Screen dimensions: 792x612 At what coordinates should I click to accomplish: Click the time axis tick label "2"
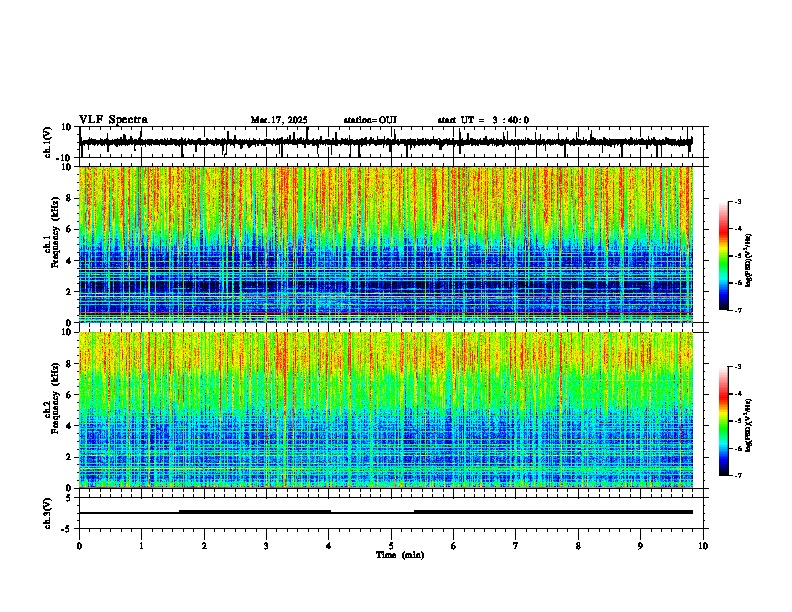click(204, 546)
